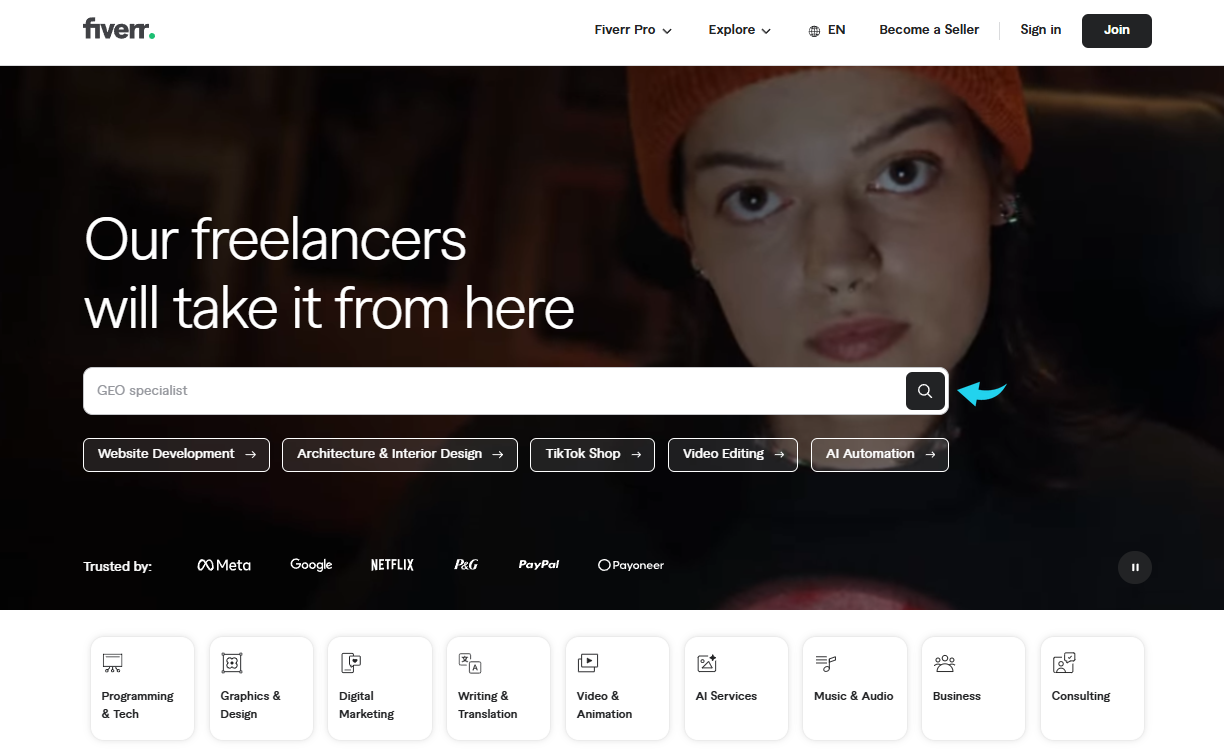The height and width of the screenshot is (754, 1224).
Task: Open Graphics & Design category card
Action: [x=261, y=688]
